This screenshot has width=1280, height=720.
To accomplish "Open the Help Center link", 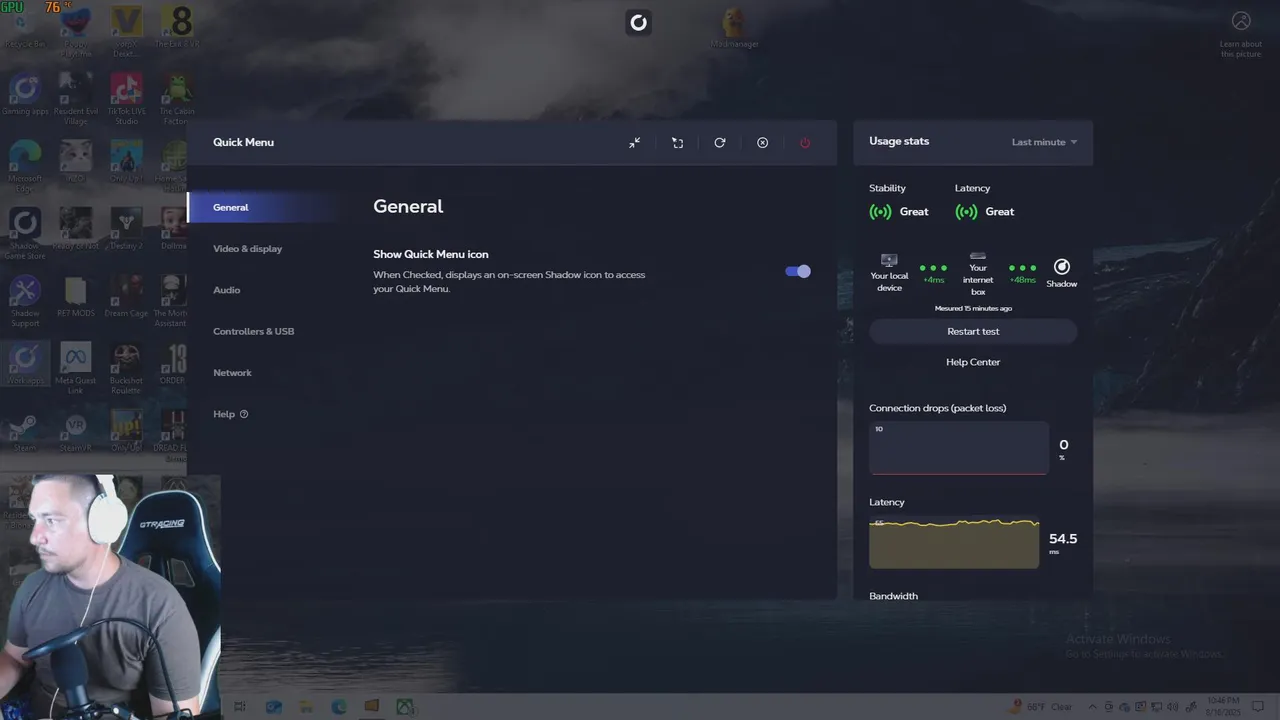I will click(x=973, y=362).
